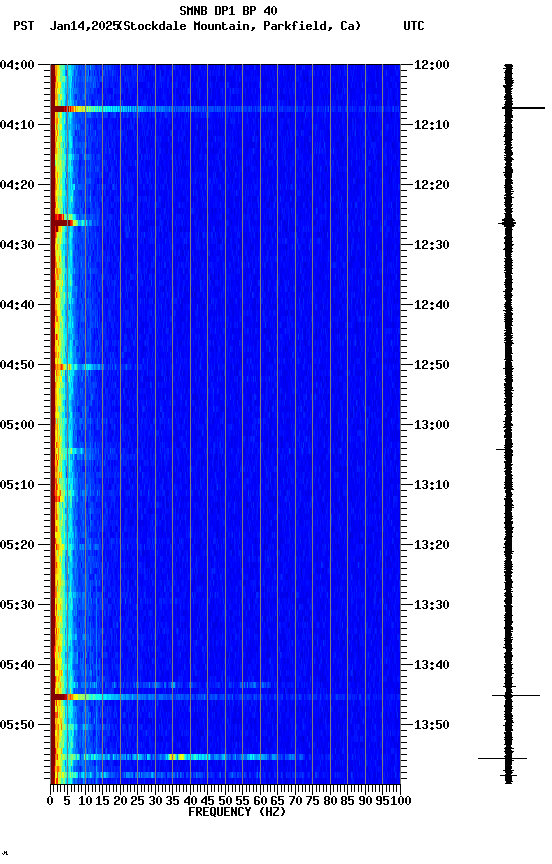The width and height of the screenshot is (552, 864).
Task: Click the 05:00 PST time label
Action: (17, 425)
